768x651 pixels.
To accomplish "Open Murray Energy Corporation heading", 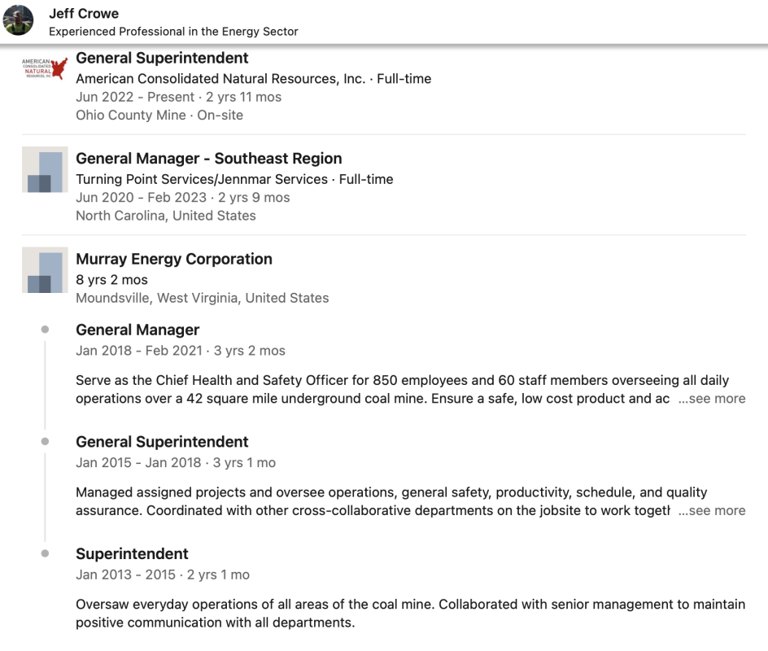I will 174,259.
